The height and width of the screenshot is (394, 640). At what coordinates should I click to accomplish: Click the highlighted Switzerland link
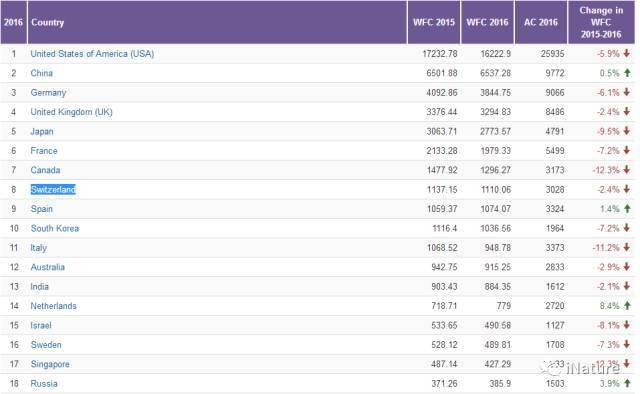coord(53,189)
